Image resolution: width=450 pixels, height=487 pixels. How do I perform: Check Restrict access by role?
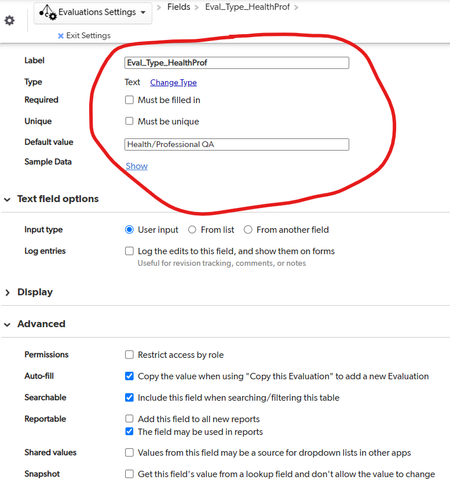[129, 354]
